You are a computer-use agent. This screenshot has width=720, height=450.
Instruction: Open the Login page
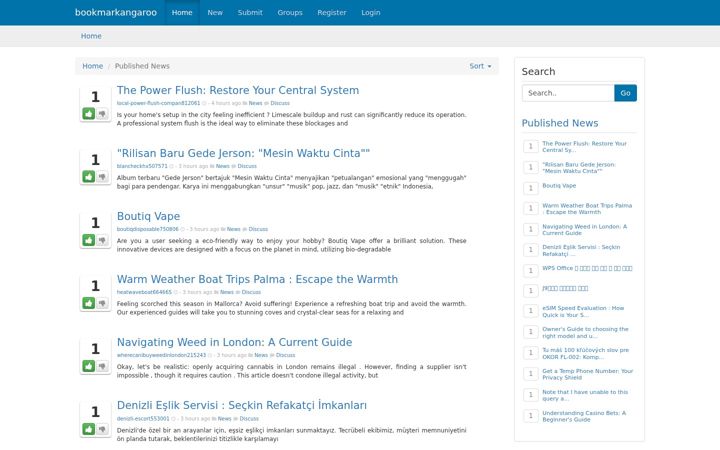click(371, 12)
